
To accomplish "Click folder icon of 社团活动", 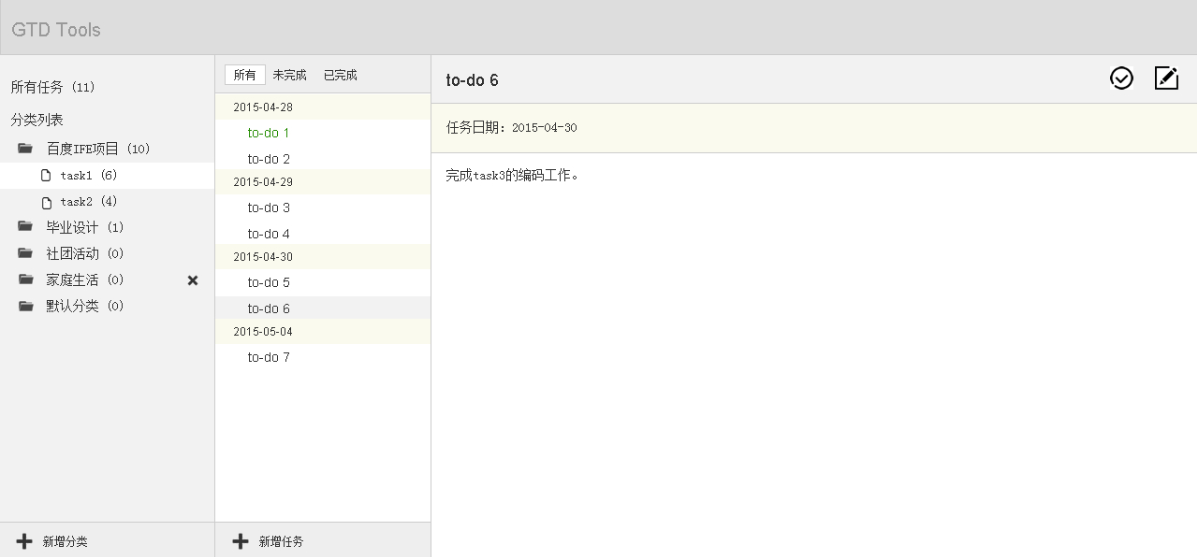I will pos(26,253).
